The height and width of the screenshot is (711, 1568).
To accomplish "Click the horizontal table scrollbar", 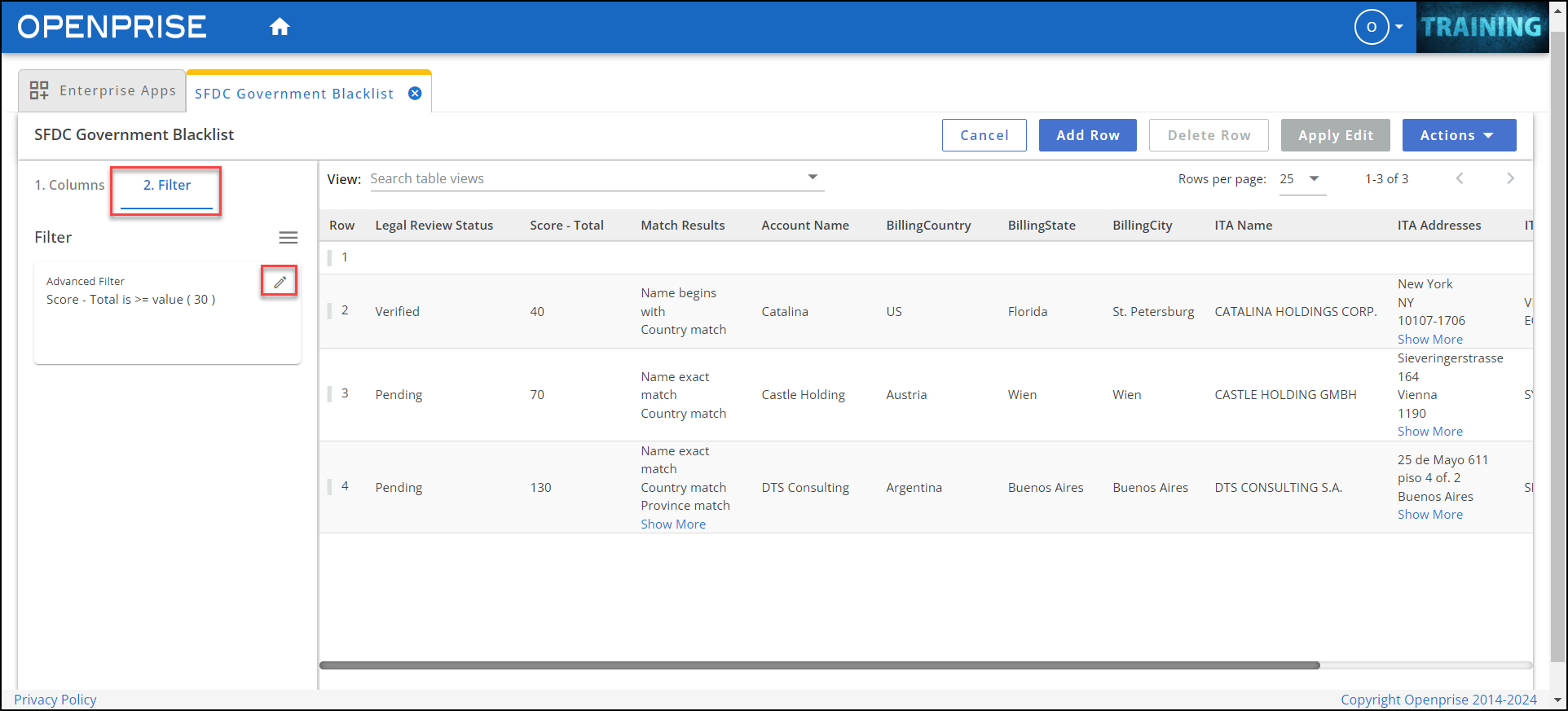I will pyautogui.click(x=819, y=665).
